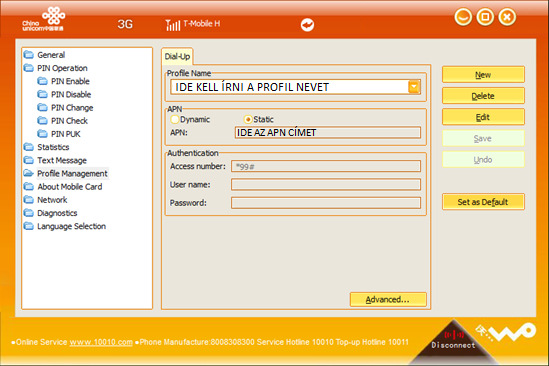Select the Dynamic APN radio button
Viewport: 549px width, 366px height.
coord(174,119)
